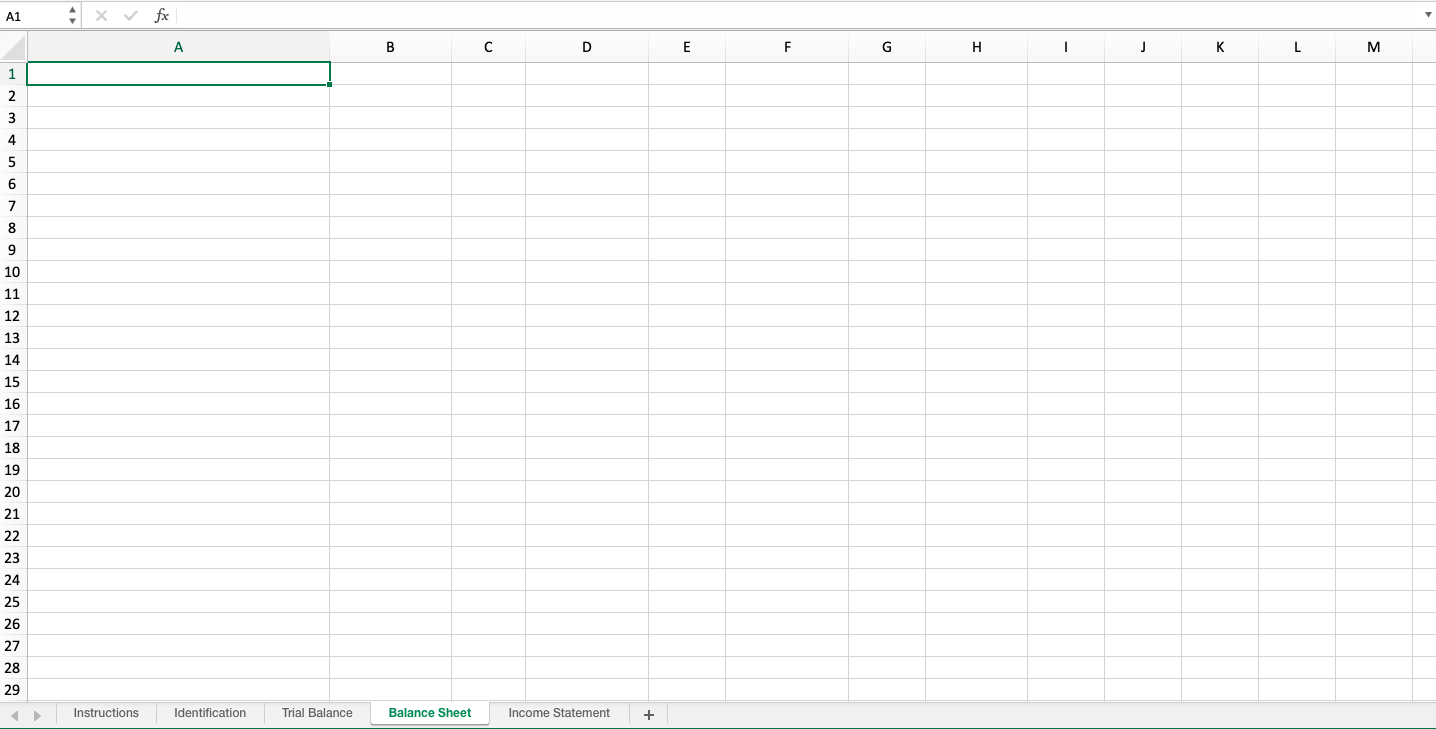Image resolution: width=1436 pixels, height=729 pixels.
Task: Click the checkmark enter icon beside formula bar
Action: pos(130,15)
